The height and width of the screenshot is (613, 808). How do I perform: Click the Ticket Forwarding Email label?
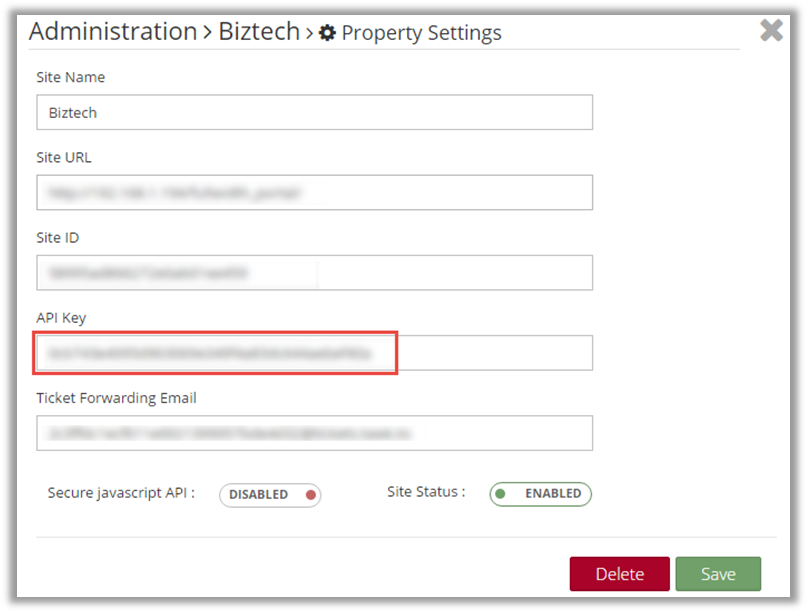click(x=116, y=398)
